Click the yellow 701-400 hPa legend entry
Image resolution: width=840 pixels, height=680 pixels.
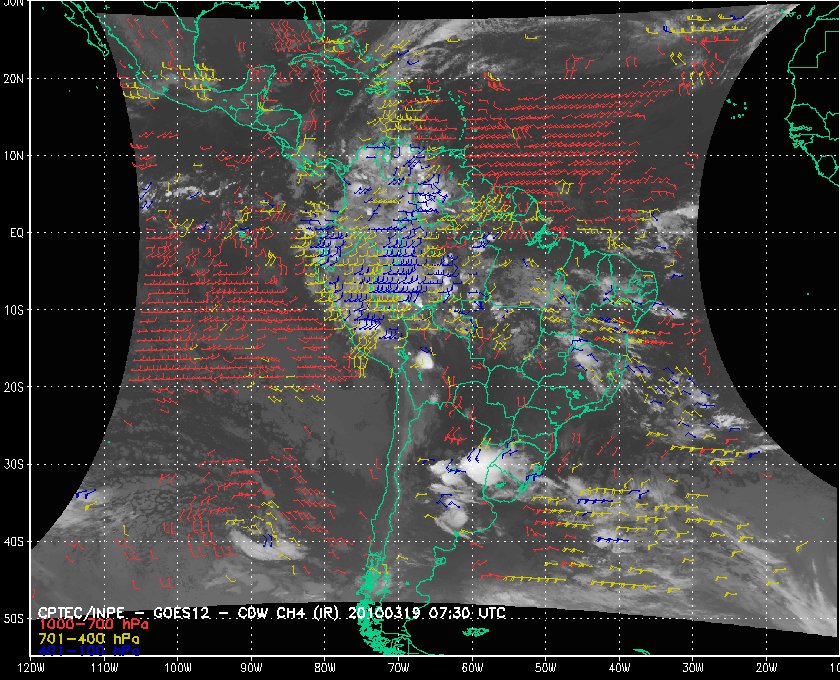point(88,639)
